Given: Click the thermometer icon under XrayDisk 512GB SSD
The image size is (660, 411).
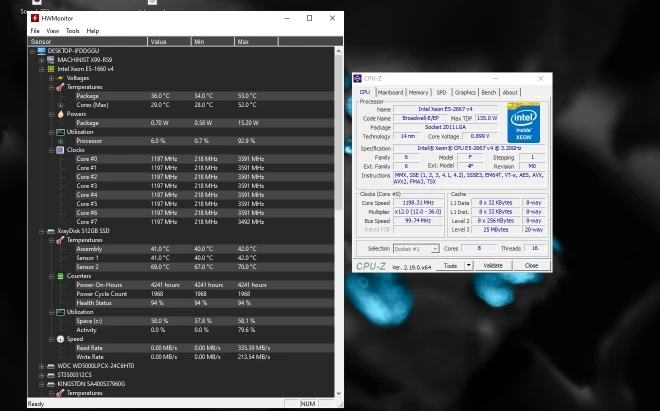Looking at the screenshot, I should pos(60,240).
